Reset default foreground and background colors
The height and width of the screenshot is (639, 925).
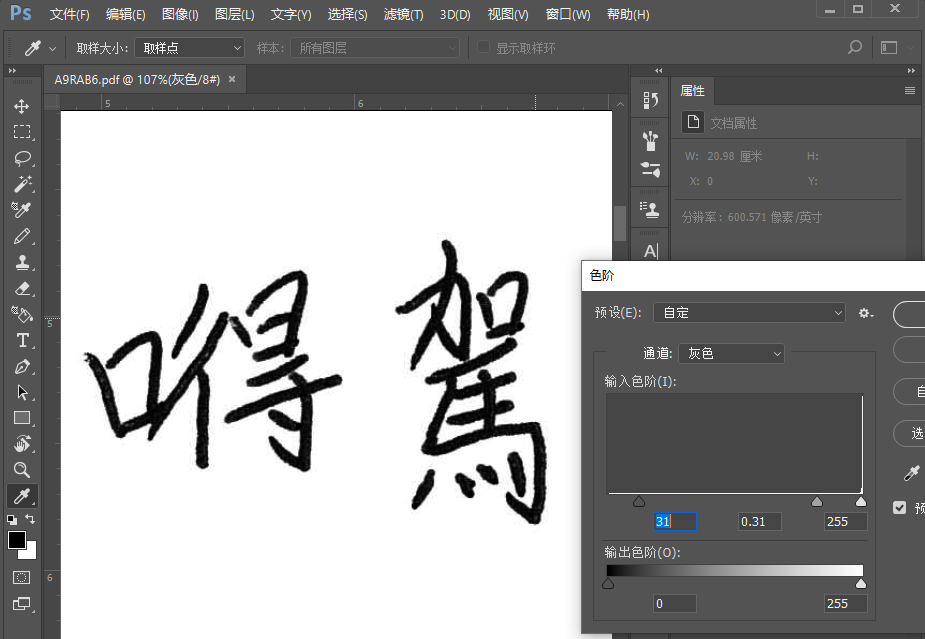11,520
